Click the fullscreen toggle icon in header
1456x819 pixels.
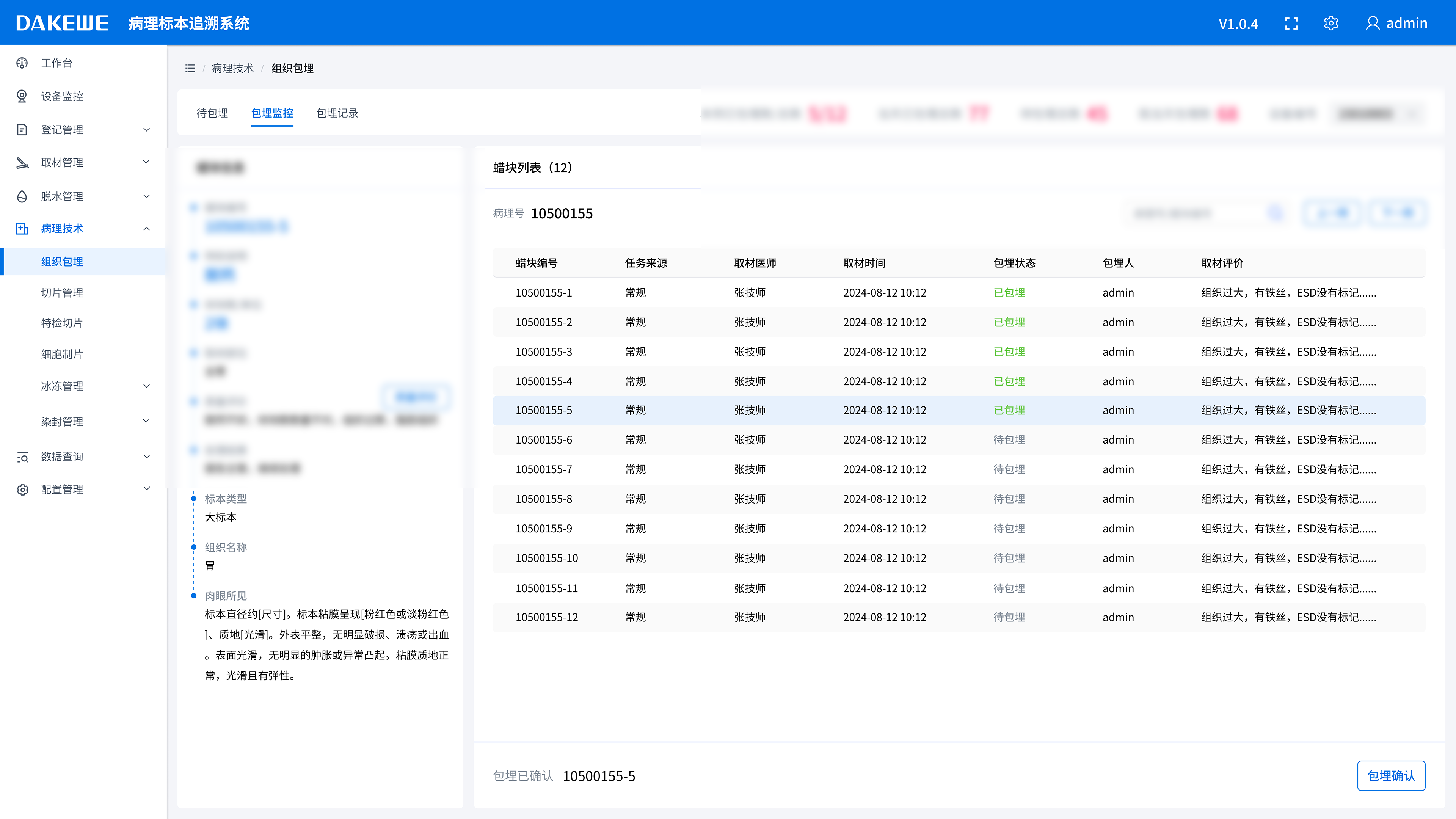coord(1291,23)
